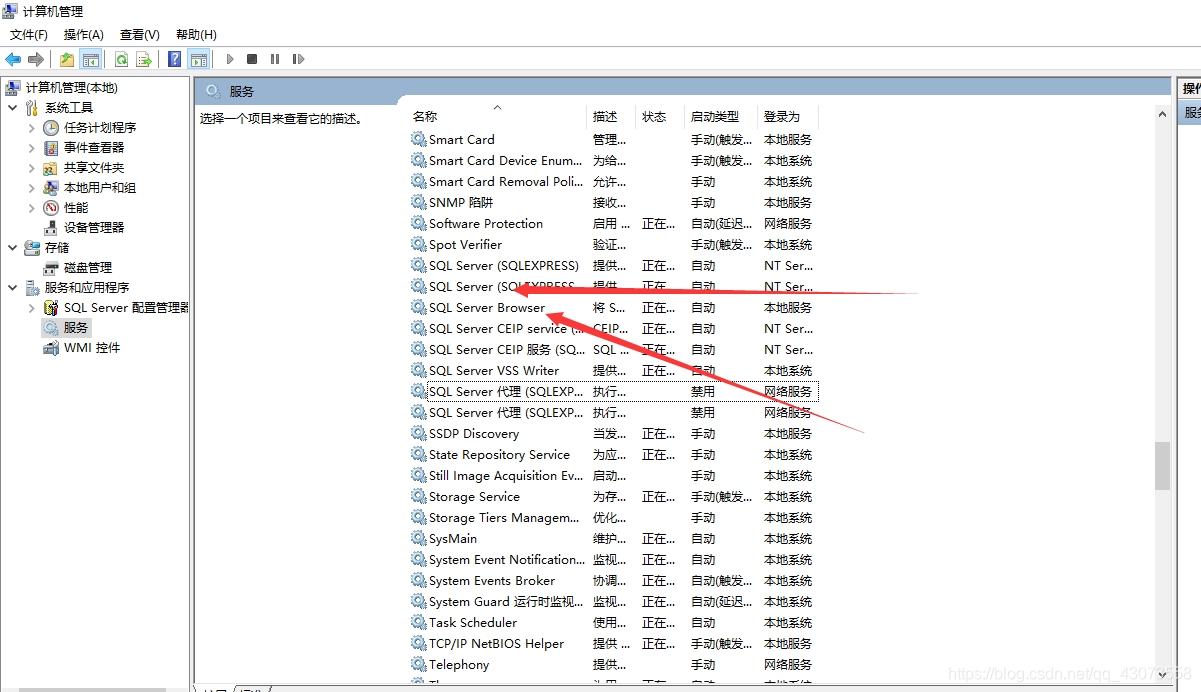Click gear icon beside SQL Server Browser

(x=418, y=307)
